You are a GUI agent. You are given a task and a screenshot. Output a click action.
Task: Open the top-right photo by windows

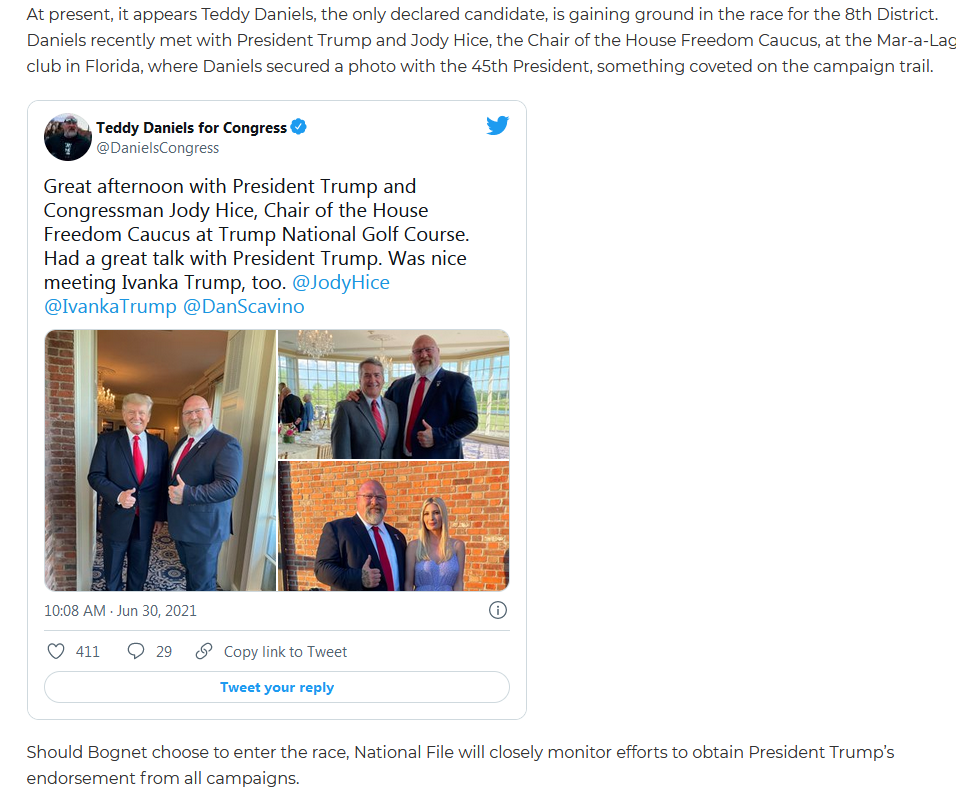coord(394,394)
